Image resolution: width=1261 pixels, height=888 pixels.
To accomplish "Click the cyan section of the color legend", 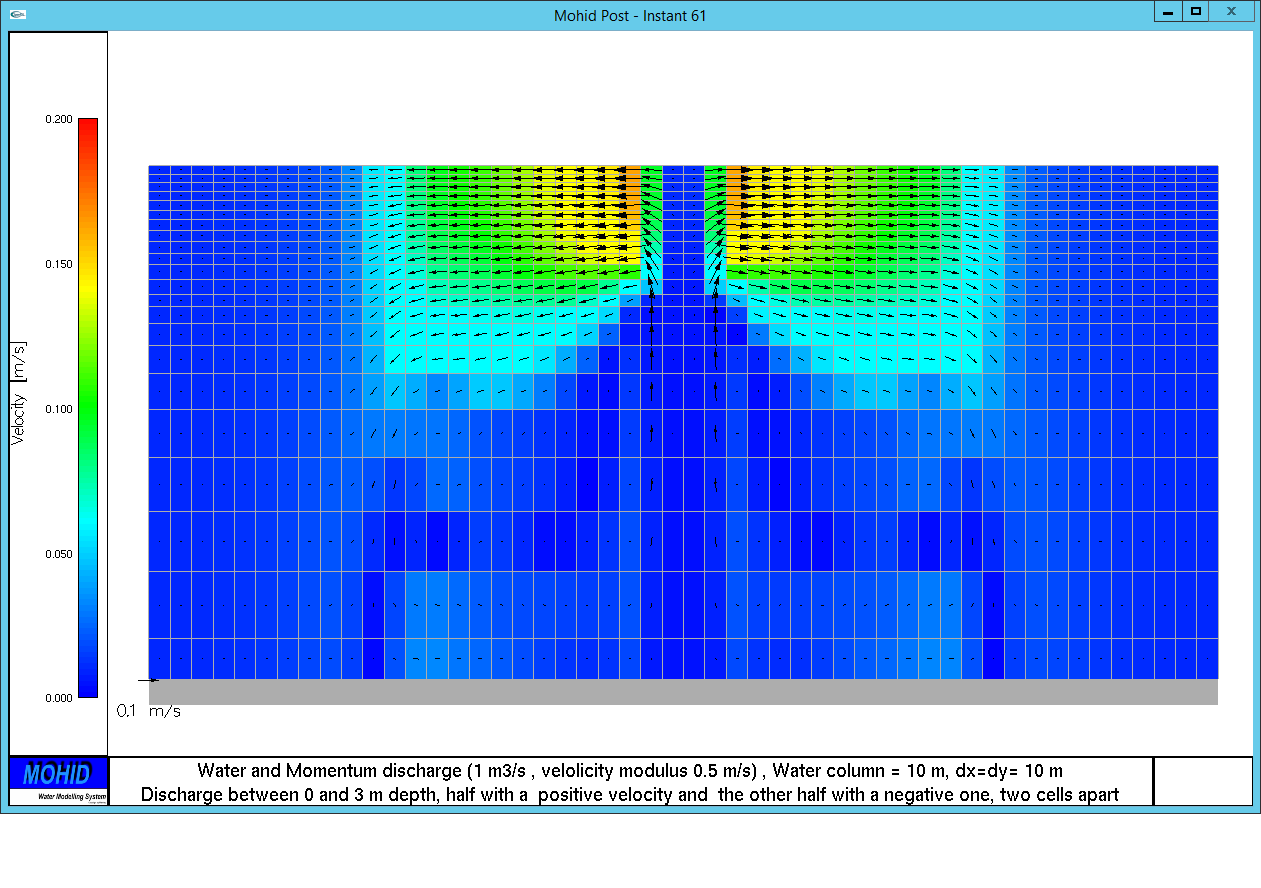I will 88,520.
